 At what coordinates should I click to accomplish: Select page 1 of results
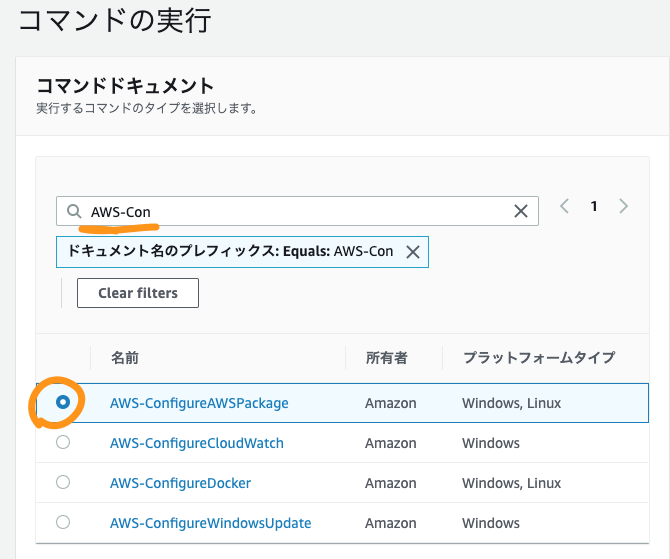tap(594, 206)
